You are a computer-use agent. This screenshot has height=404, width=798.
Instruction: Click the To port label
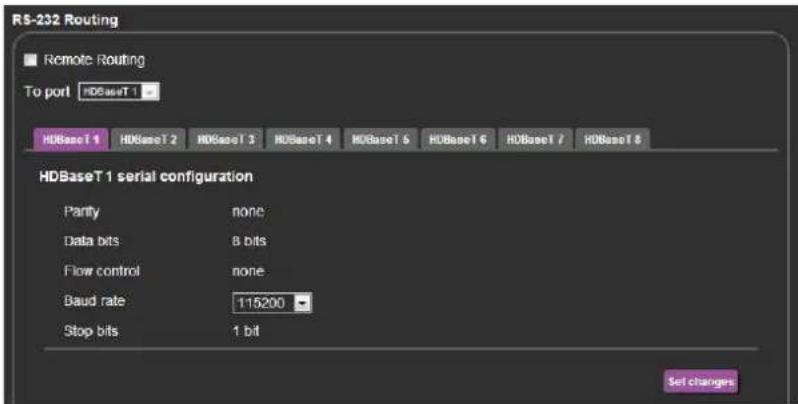click(47, 92)
